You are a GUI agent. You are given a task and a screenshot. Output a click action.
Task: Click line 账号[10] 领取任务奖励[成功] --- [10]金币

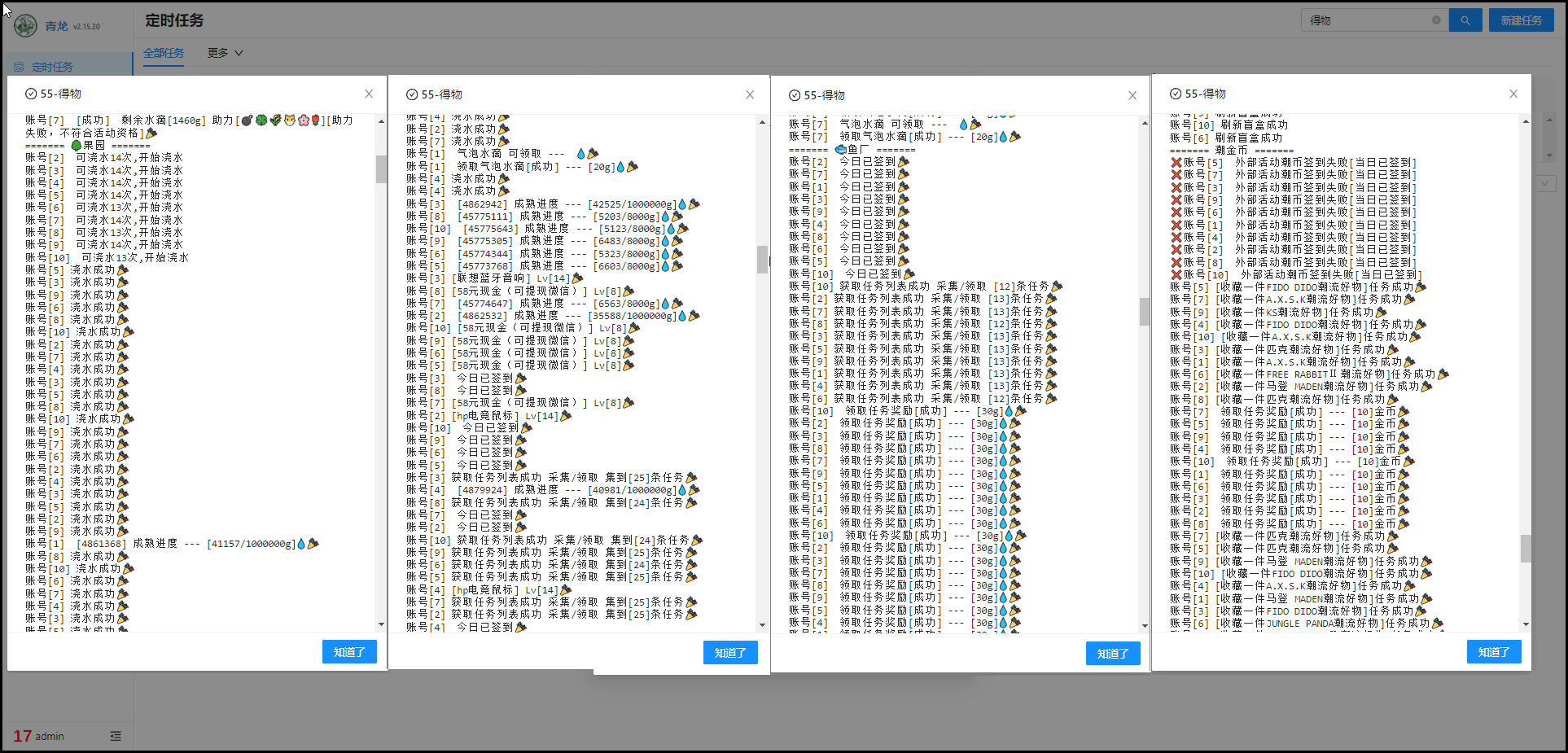[1292, 462]
